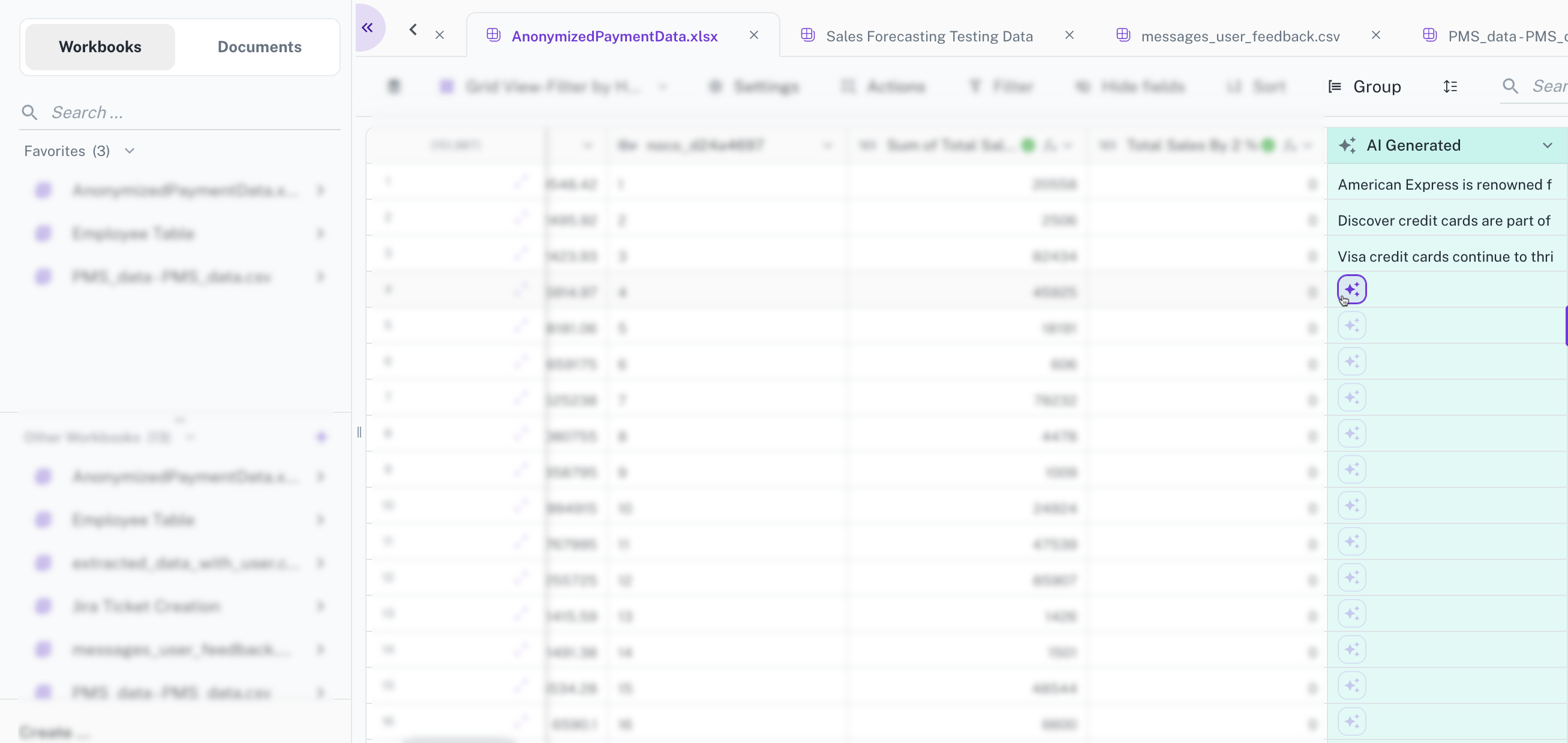Click the AI sparkle icon in the last row
Image resolution: width=1568 pixels, height=743 pixels.
coord(1352,721)
